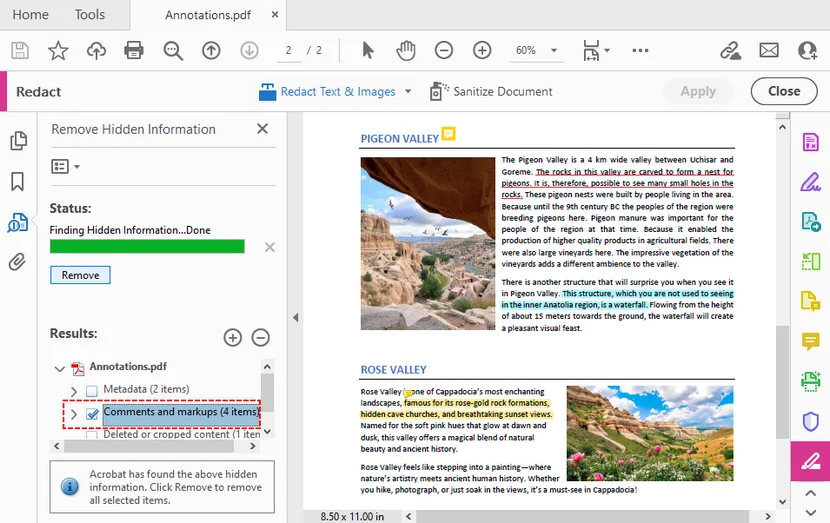Open the Organize Pages tool
This screenshot has width=830, height=523.
[810, 261]
